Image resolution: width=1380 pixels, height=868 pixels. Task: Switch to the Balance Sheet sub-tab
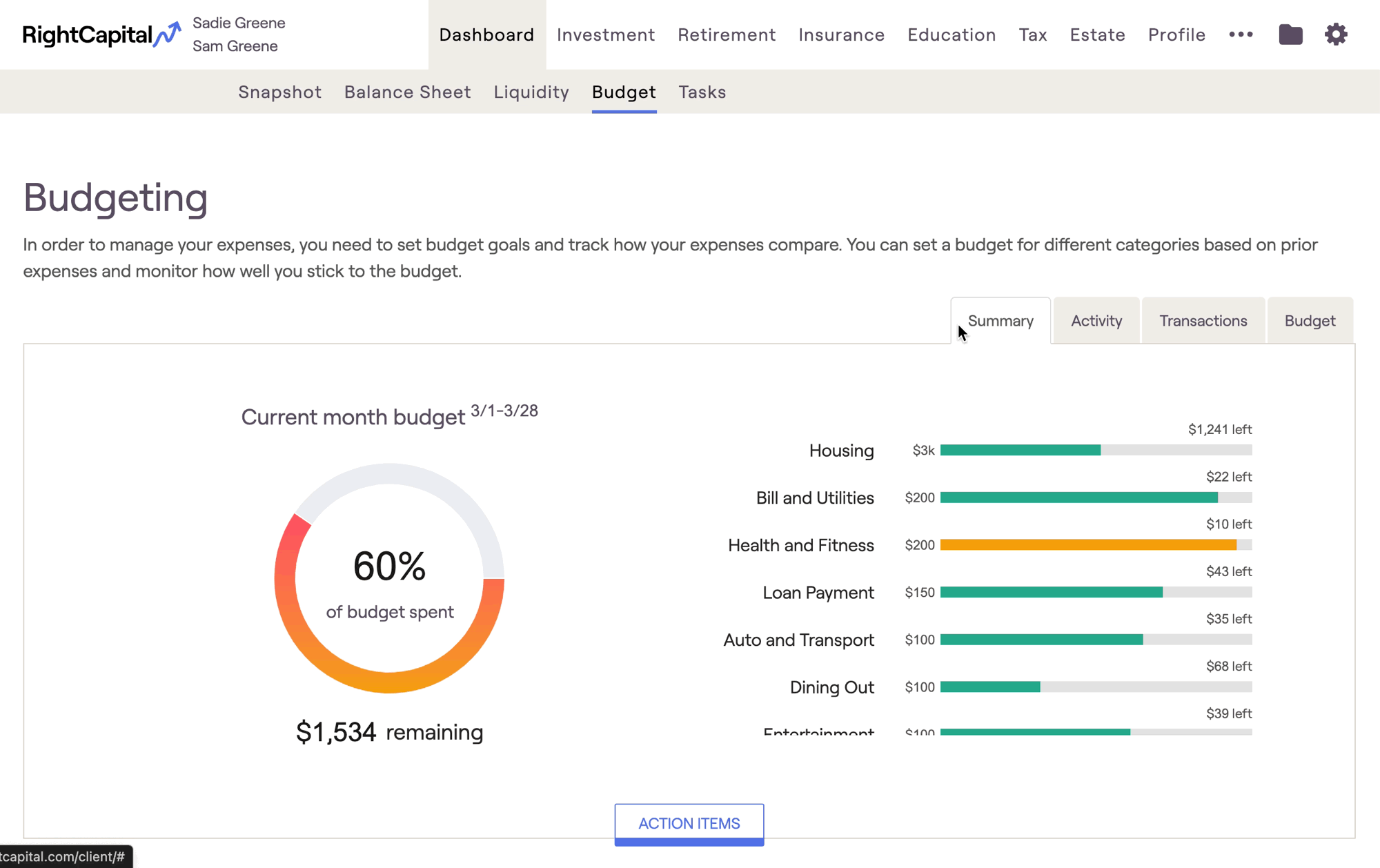(407, 92)
